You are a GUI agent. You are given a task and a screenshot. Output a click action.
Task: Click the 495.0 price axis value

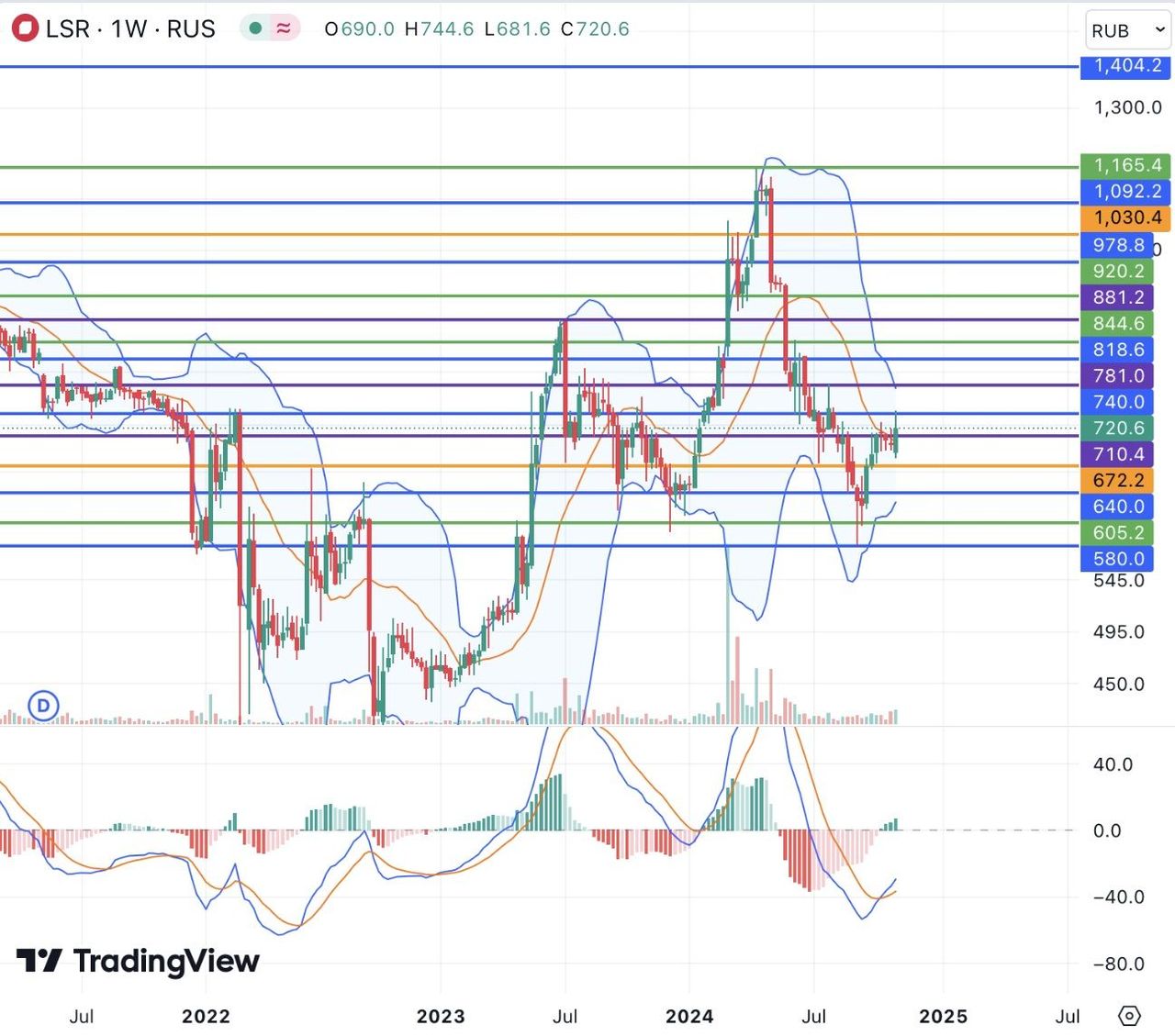click(x=1119, y=631)
